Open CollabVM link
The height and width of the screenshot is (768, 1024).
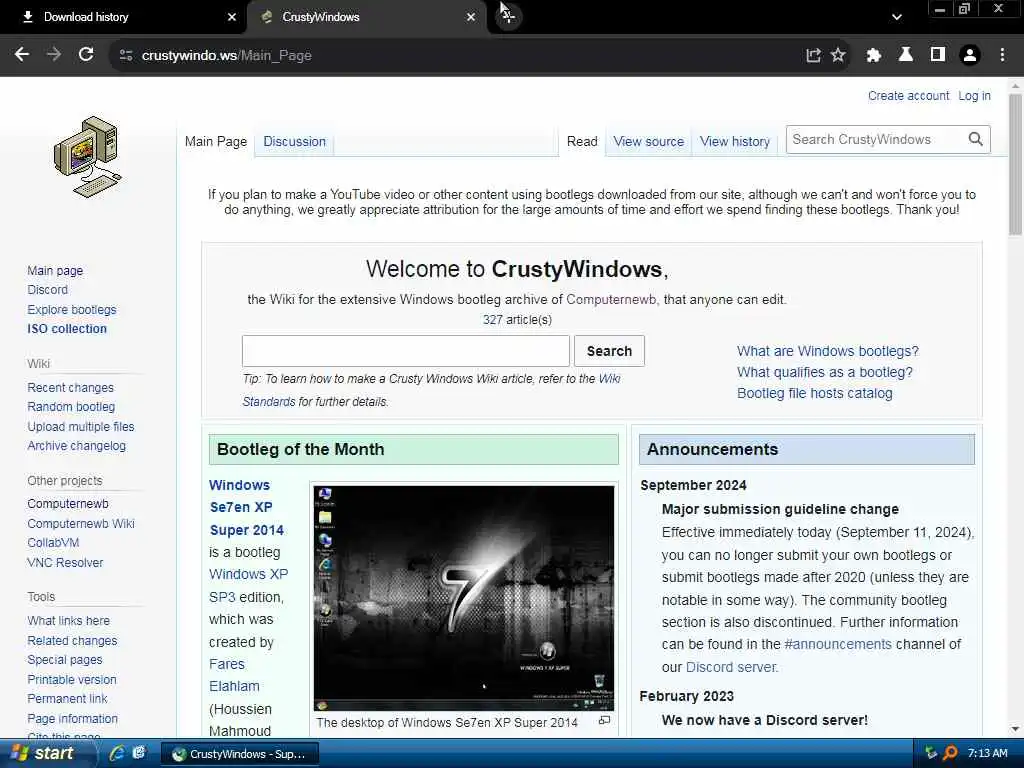click(53, 542)
